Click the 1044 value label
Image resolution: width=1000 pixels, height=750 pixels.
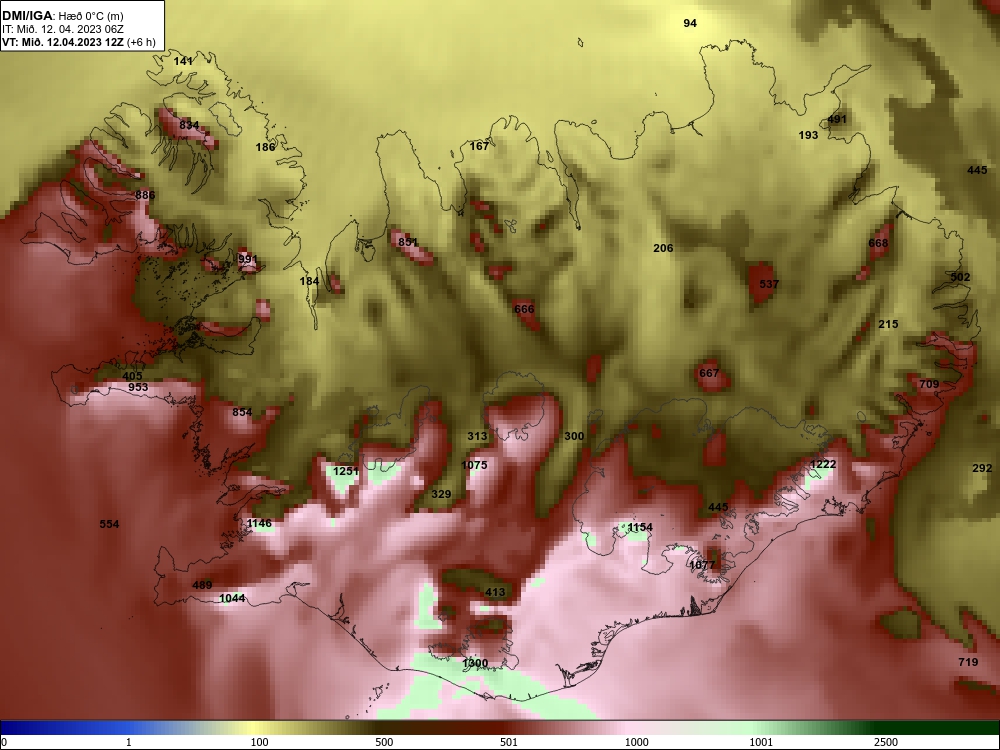(x=232, y=598)
